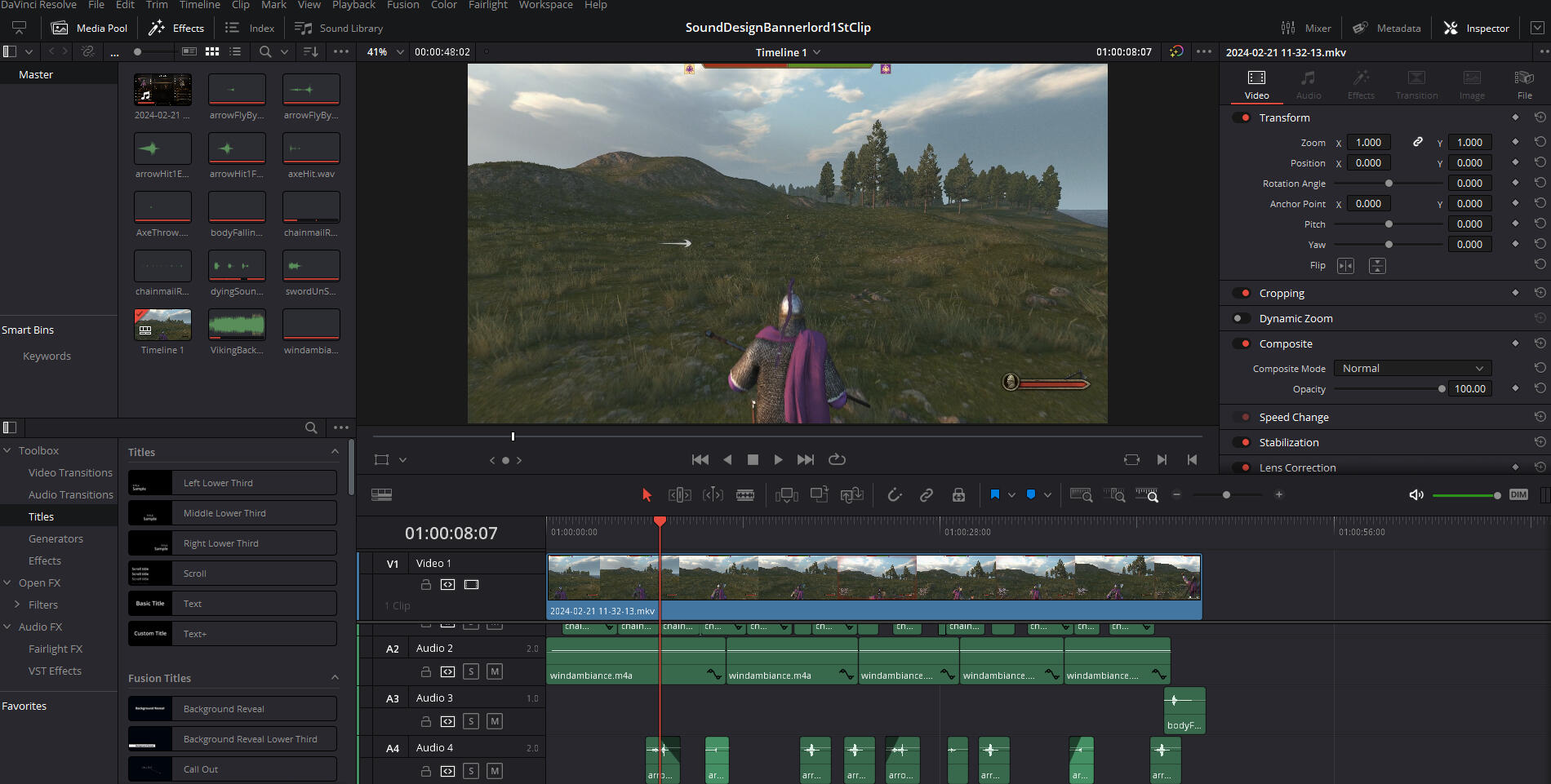This screenshot has width=1551, height=784.
Task: Toggle the Composite section switch
Action: pos(1242,343)
